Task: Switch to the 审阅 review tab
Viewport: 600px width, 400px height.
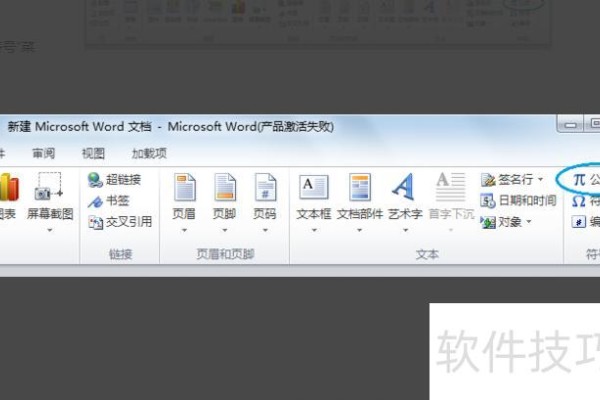Action: point(43,153)
